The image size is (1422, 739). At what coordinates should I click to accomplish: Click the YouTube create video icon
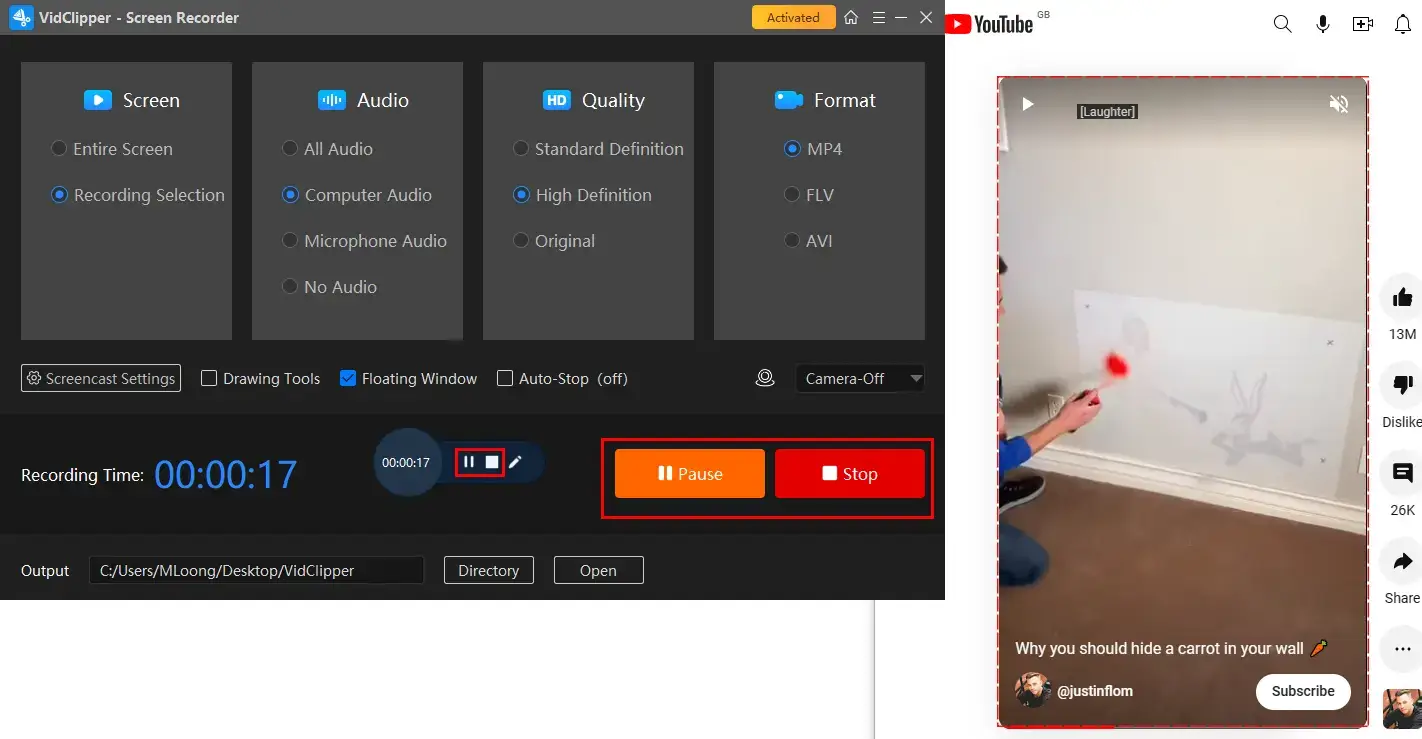(x=1363, y=24)
